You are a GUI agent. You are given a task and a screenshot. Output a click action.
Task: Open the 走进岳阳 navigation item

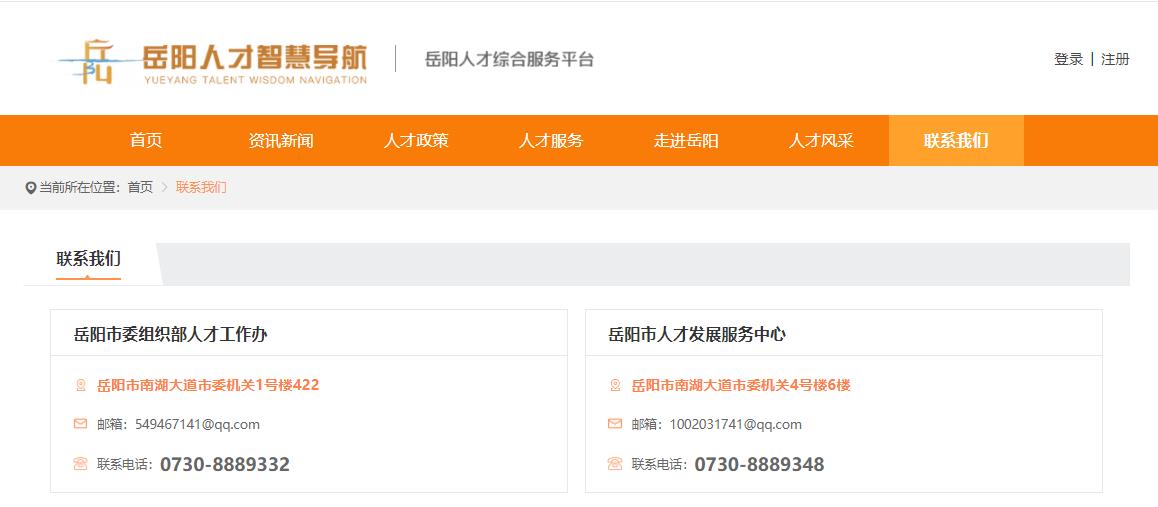coord(686,140)
